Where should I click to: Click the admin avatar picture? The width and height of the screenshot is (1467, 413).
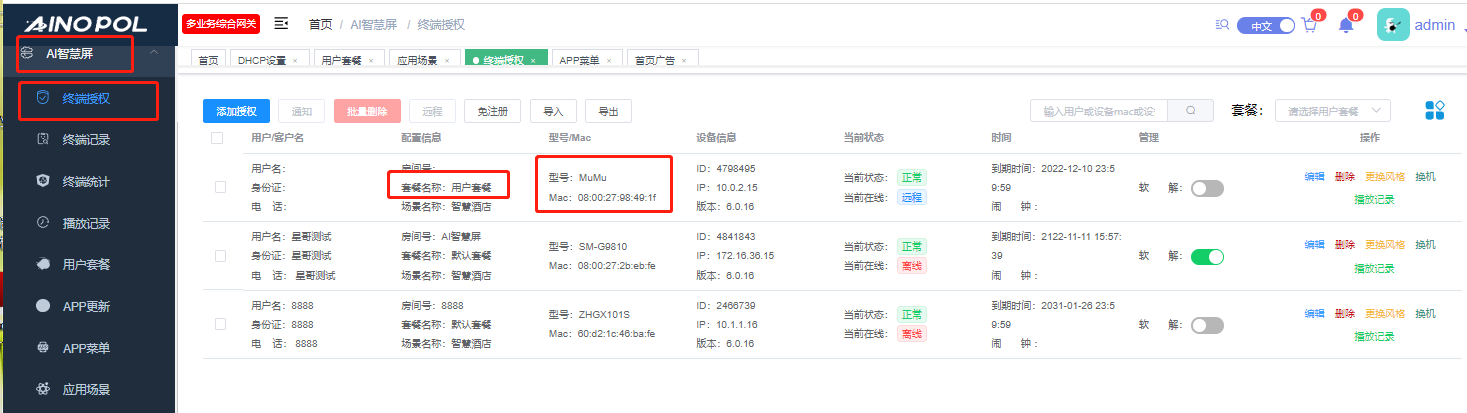1393,25
